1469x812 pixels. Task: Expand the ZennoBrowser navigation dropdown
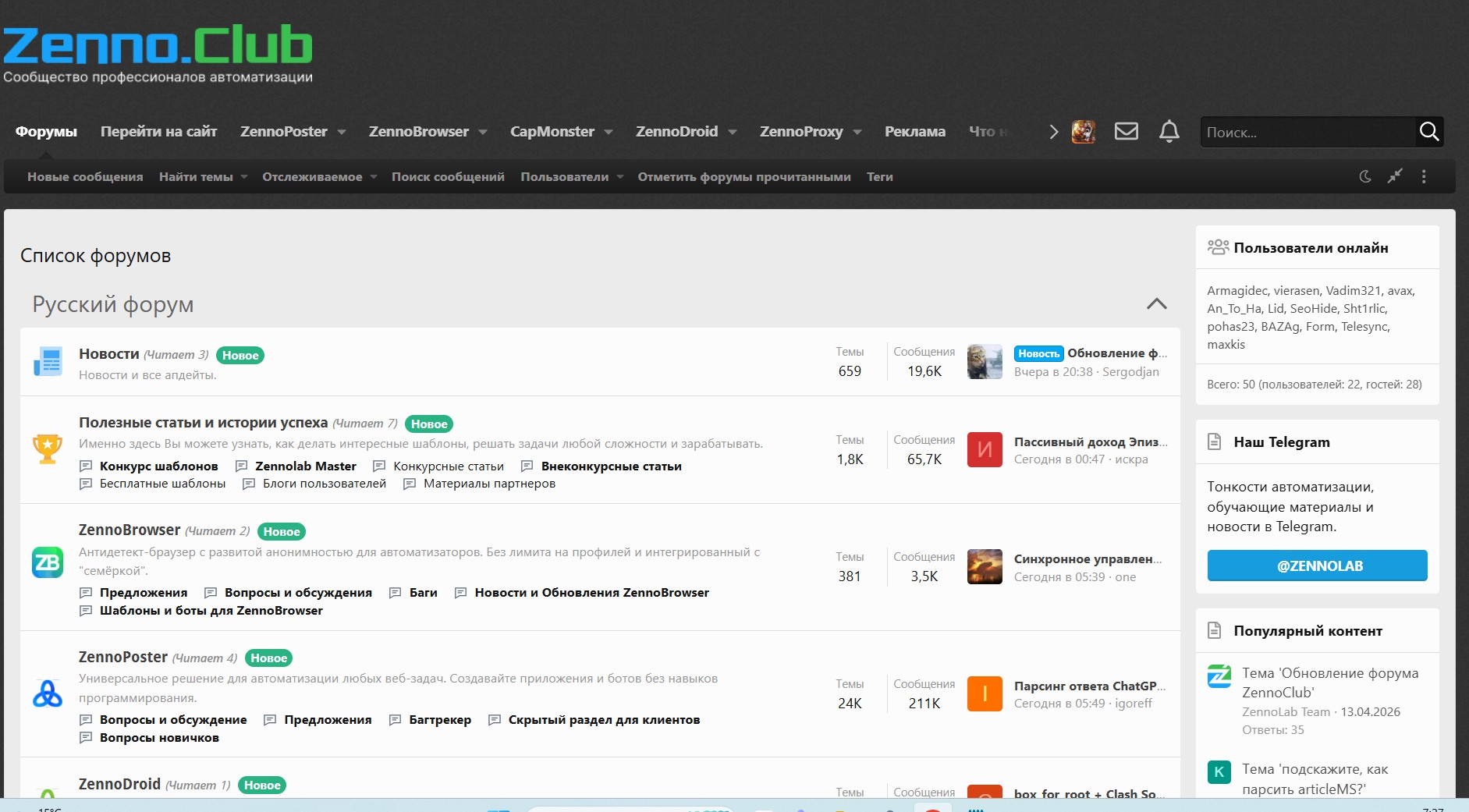coord(482,132)
